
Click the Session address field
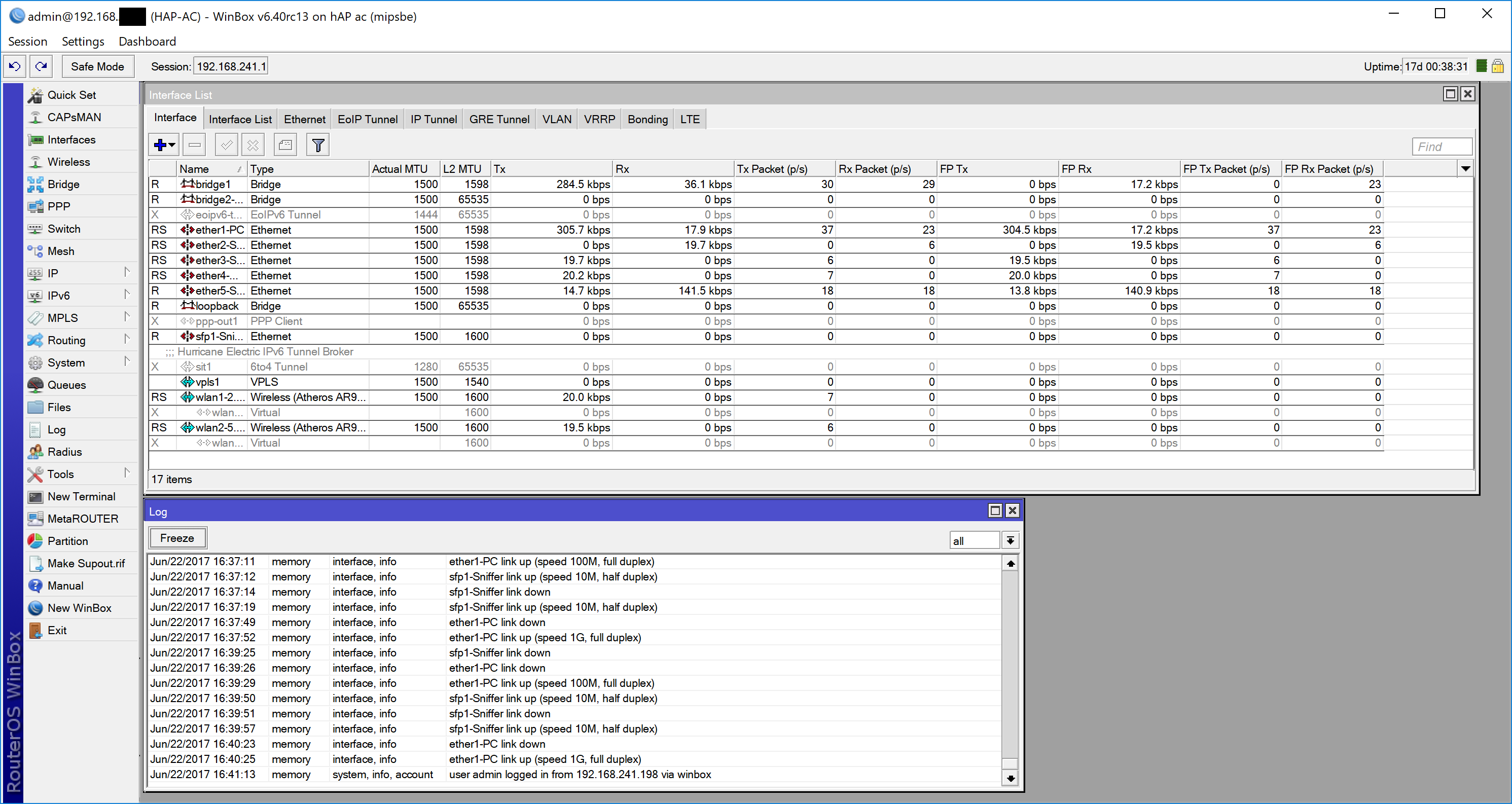tap(231, 66)
